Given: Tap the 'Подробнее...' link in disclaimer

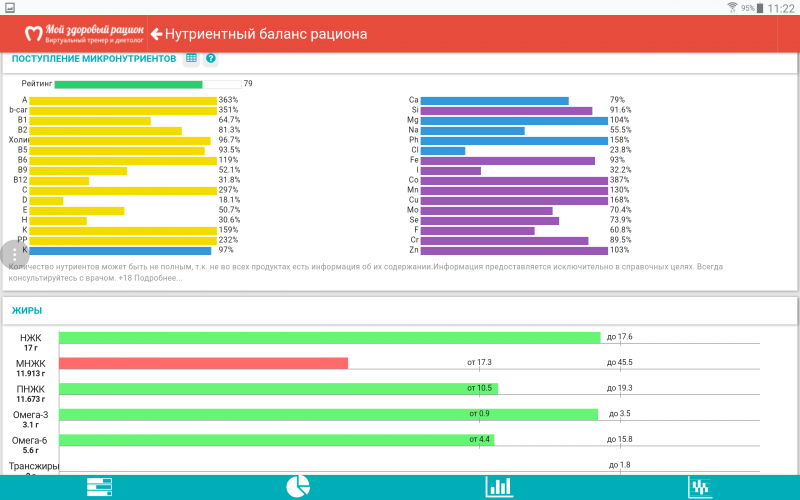Looking at the screenshot, I should (x=161, y=277).
